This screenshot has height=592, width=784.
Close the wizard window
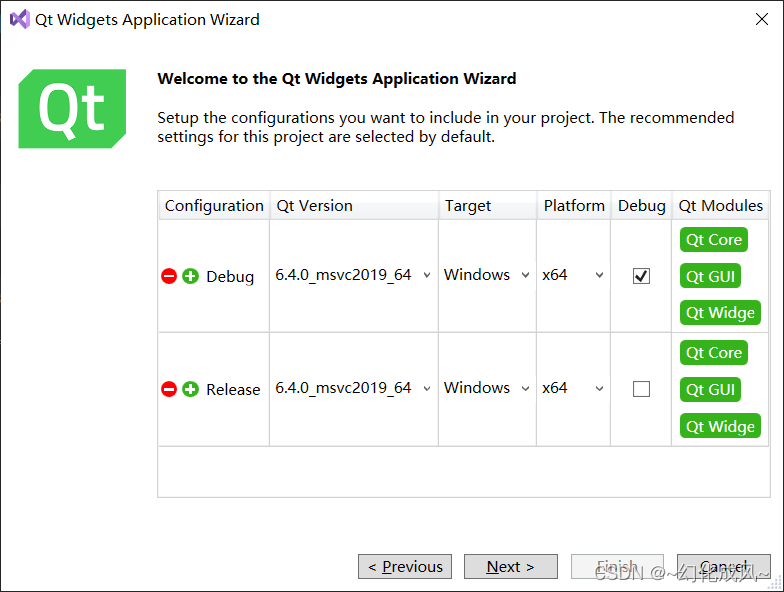(x=759, y=19)
